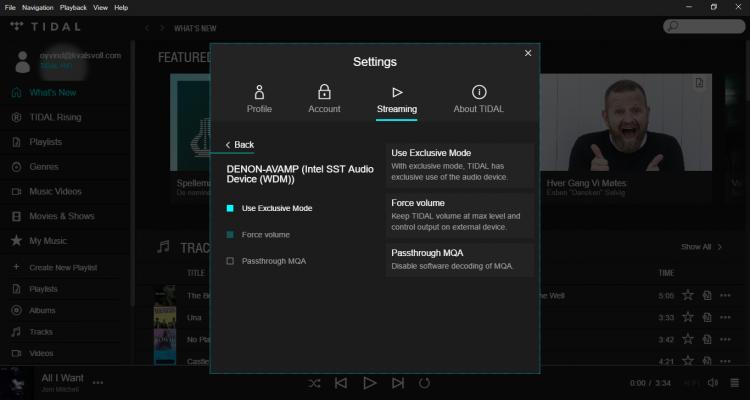750x400 pixels.
Task: Toggle shuffle playback
Action: coord(314,383)
